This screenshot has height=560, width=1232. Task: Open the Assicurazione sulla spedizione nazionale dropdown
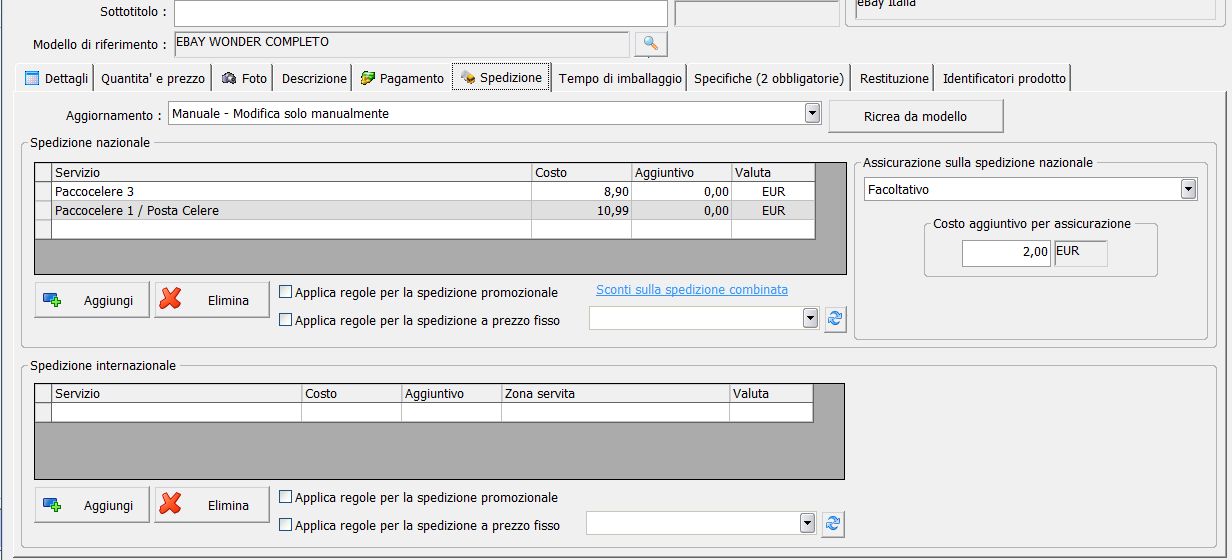point(1188,189)
